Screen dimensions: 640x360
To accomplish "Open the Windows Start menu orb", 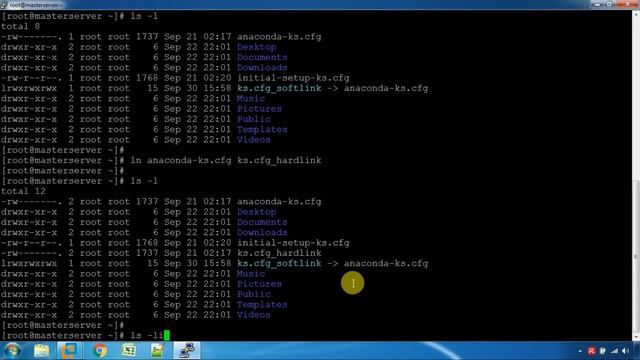I will pos(12,351).
